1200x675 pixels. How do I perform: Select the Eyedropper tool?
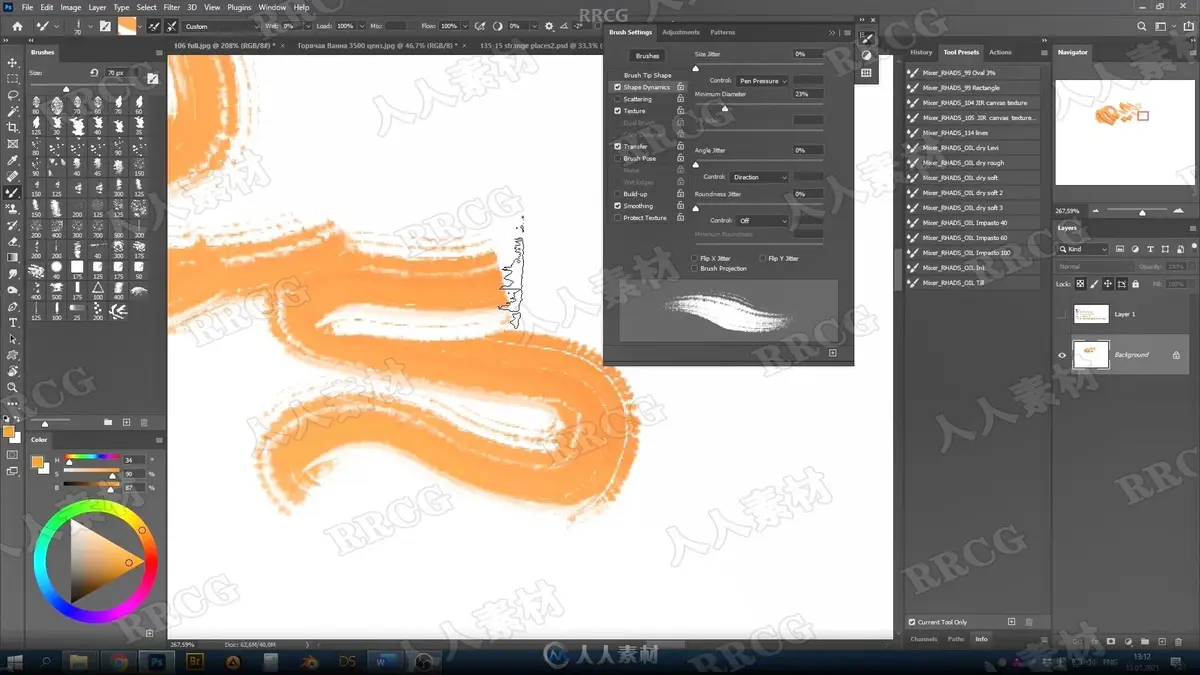coord(13,160)
